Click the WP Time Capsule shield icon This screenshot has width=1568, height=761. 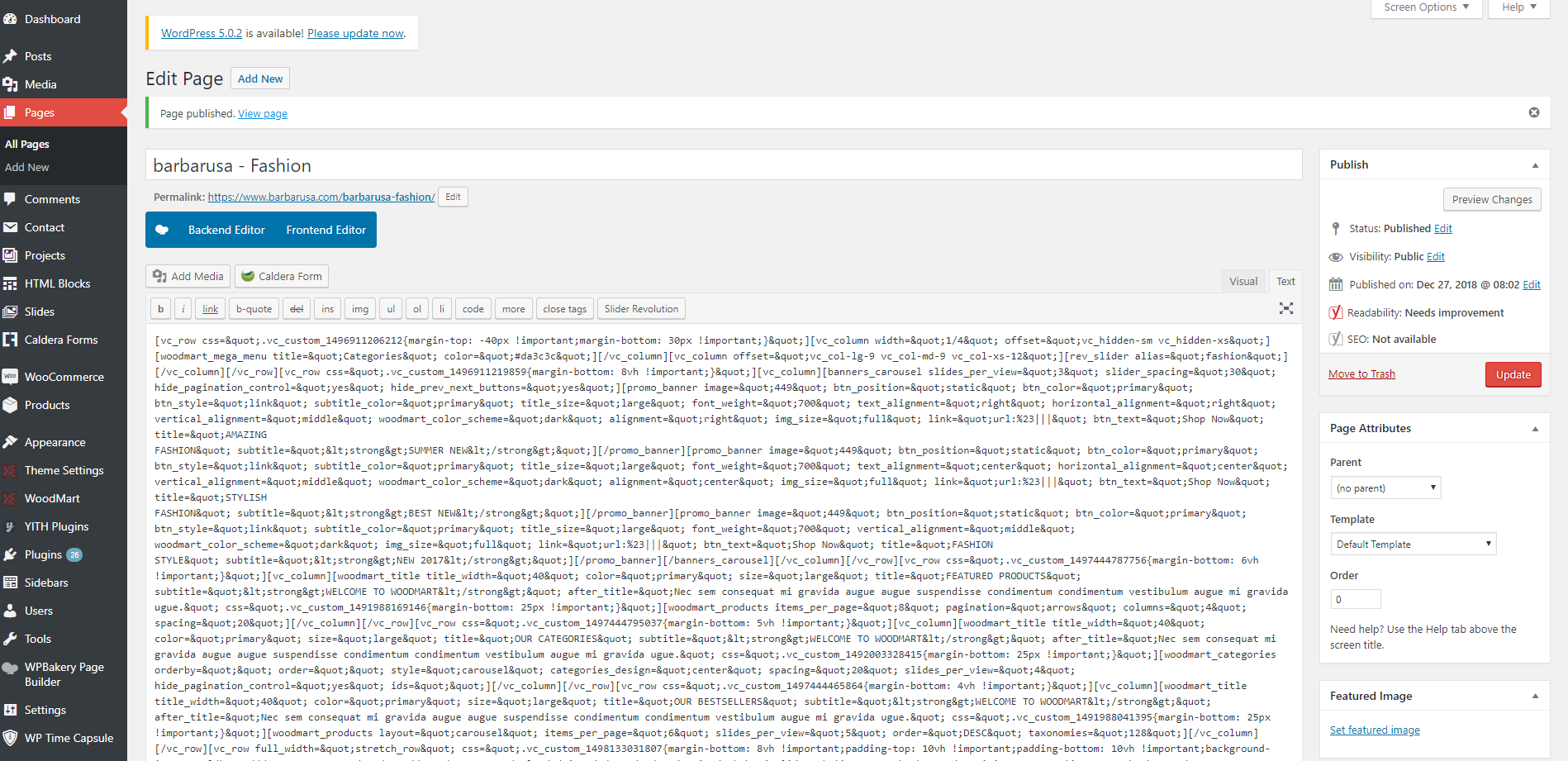point(10,738)
